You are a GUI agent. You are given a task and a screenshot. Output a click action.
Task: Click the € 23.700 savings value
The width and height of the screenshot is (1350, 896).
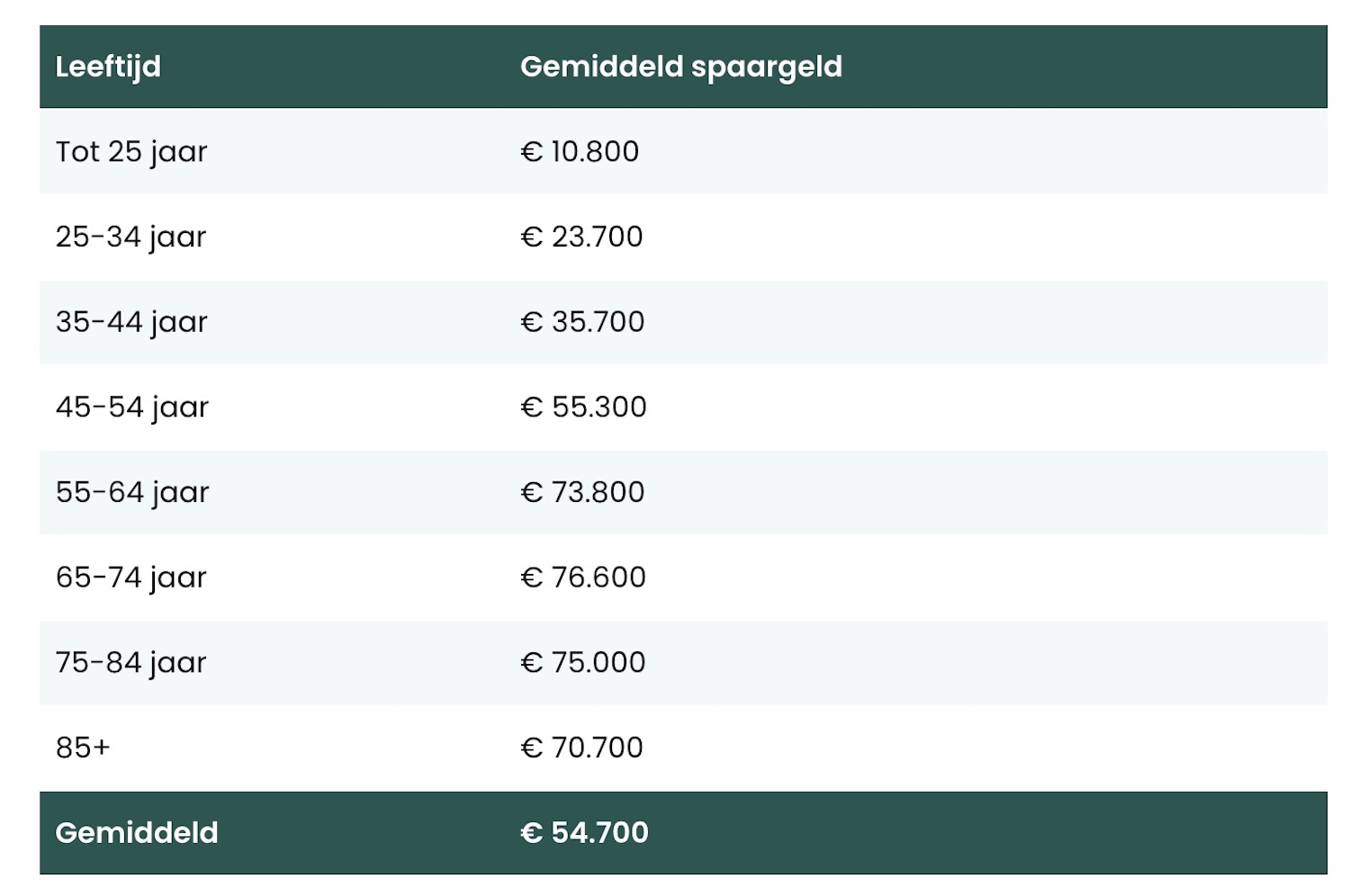(581, 237)
